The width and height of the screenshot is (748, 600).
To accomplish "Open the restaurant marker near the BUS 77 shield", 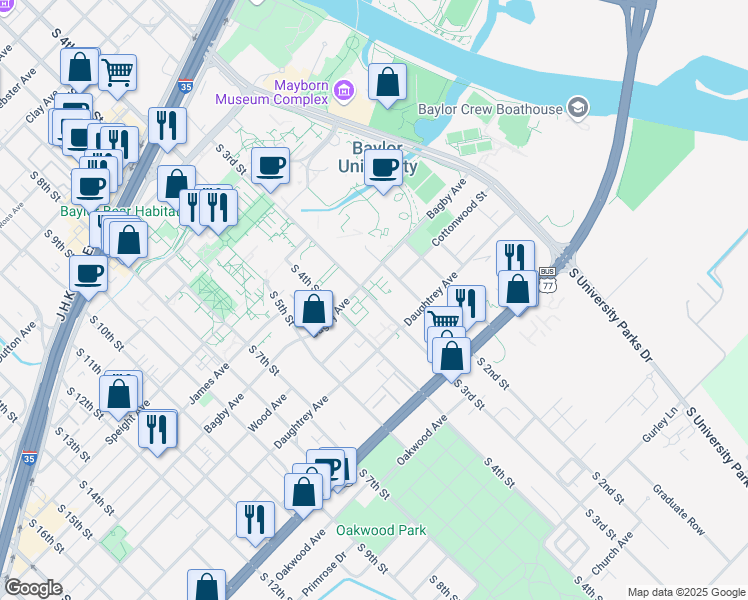I will [515, 257].
